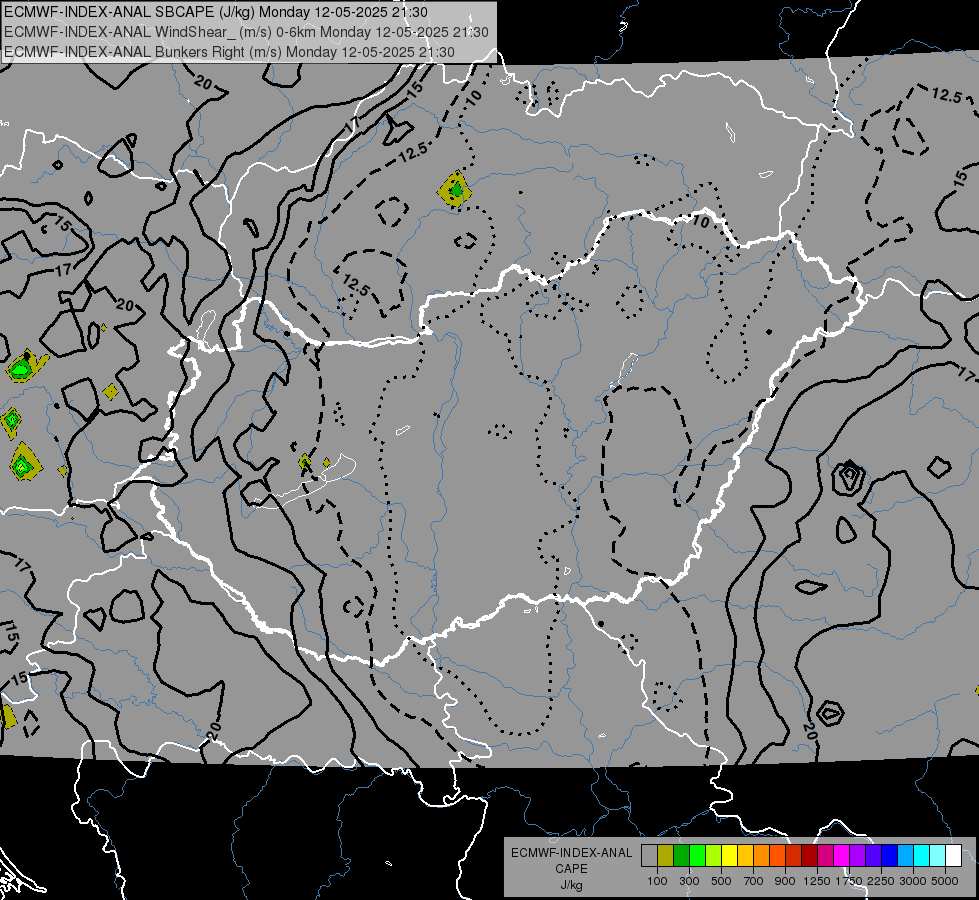Choose the pink-magenta legend swatch
The width and height of the screenshot is (979, 900).
click(x=825, y=856)
